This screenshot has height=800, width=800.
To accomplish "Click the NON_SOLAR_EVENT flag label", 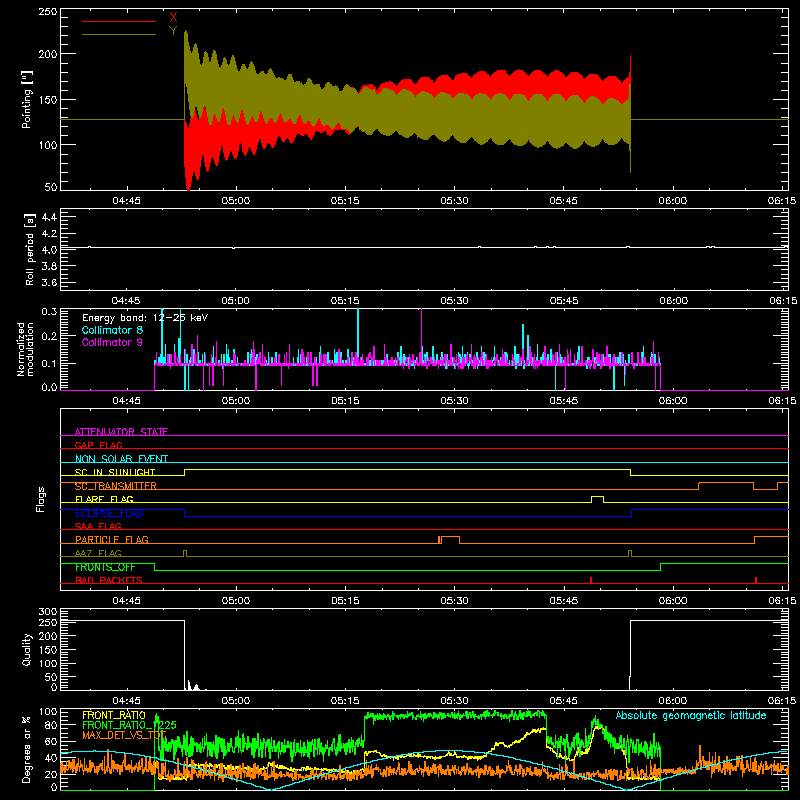I will [121, 459].
